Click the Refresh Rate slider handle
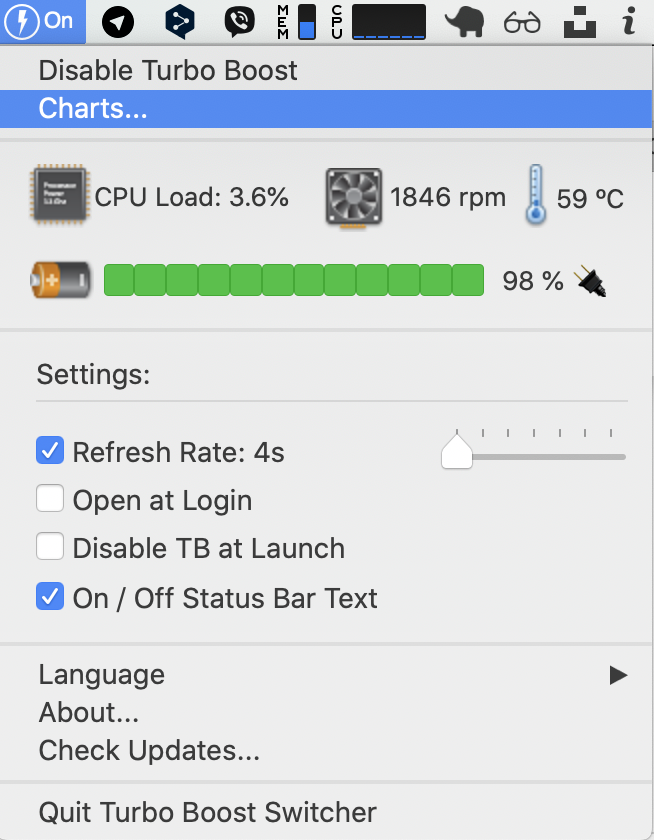654x840 pixels. pyautogui.click(x=456, y=451)
